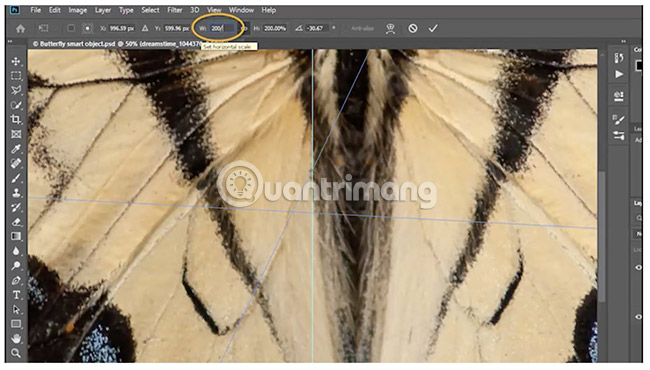Open the Layer menu

[103, 10]
